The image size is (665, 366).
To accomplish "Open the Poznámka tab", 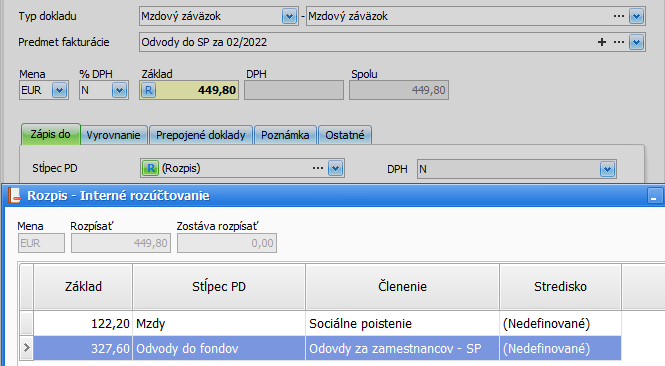I will point(285,135).
